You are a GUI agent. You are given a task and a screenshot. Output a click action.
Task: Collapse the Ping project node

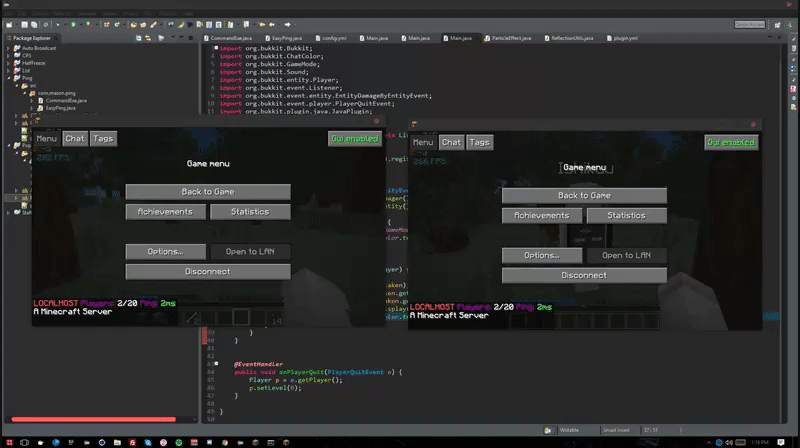pos(8,78)
